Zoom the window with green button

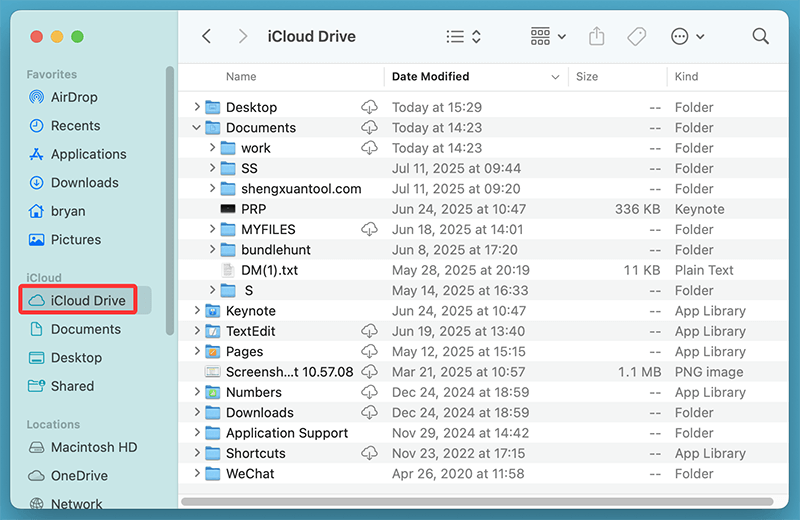pos(78,37)
